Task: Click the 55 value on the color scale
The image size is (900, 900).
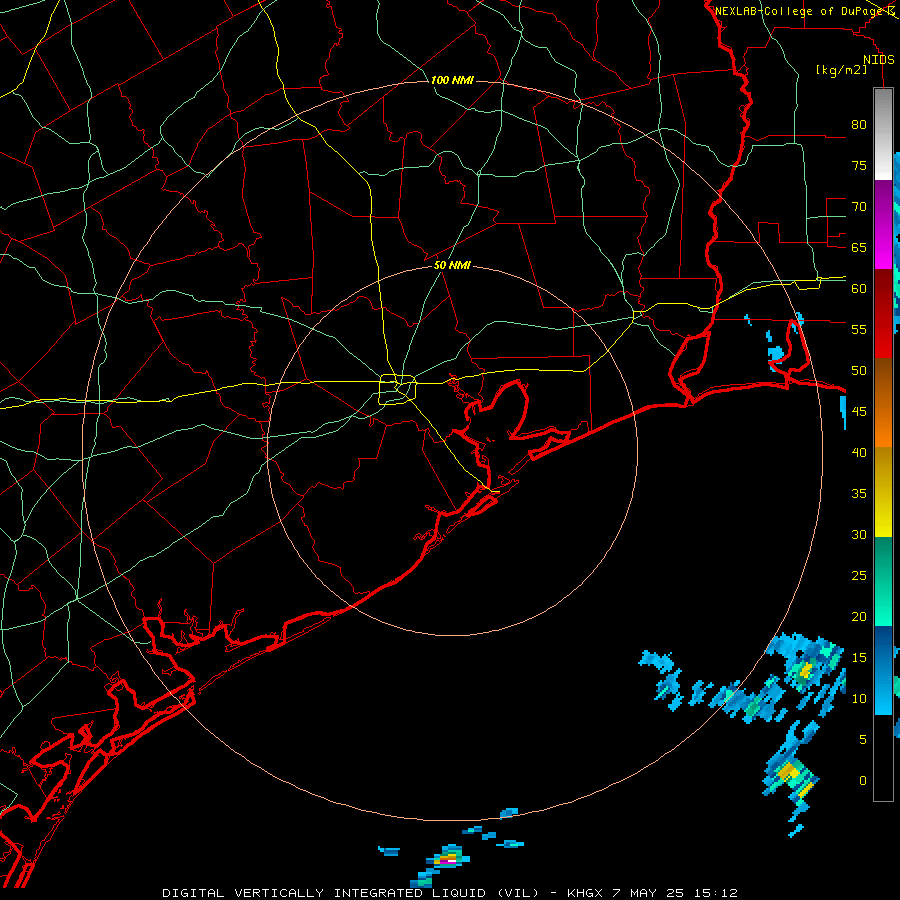Action: pyautogui.click(x=859, y=329)
